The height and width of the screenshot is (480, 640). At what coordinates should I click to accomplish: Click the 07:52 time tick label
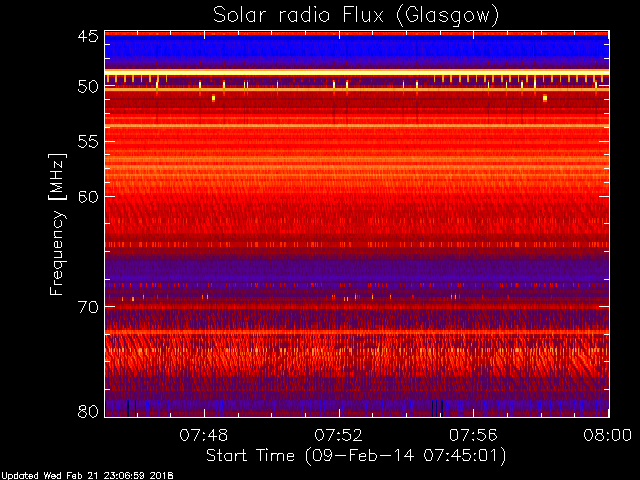(338, 435)
